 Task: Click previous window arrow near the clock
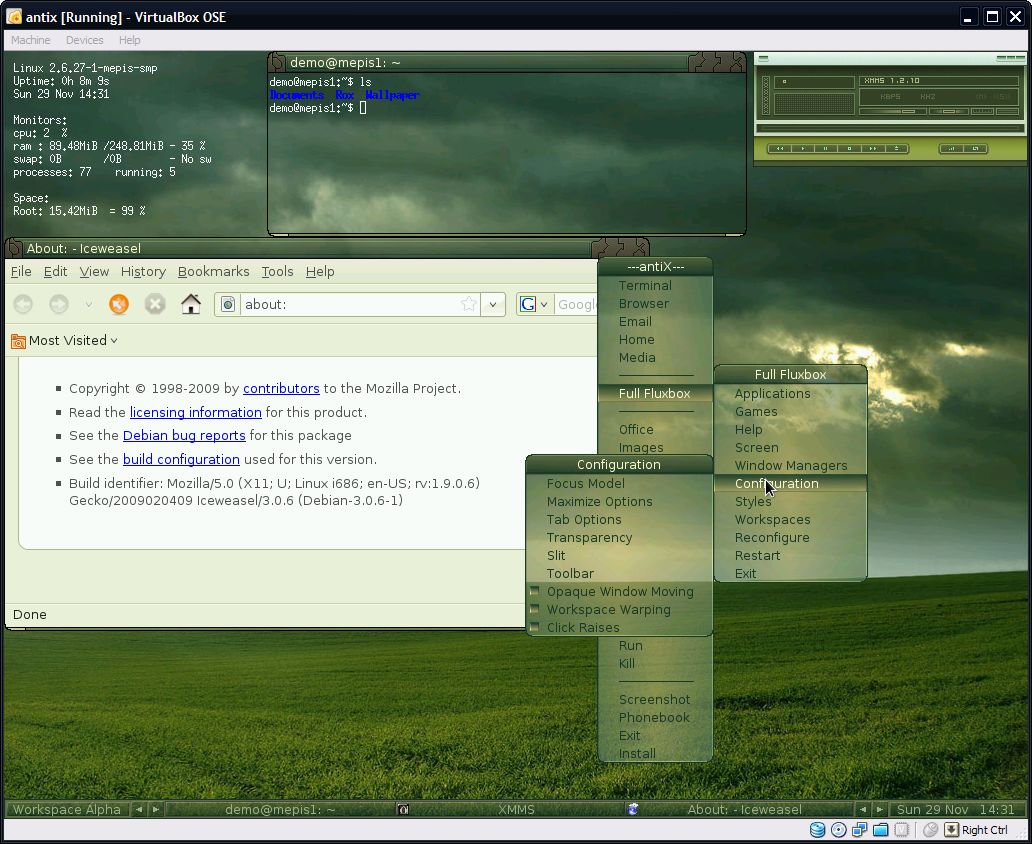point(863,810)
